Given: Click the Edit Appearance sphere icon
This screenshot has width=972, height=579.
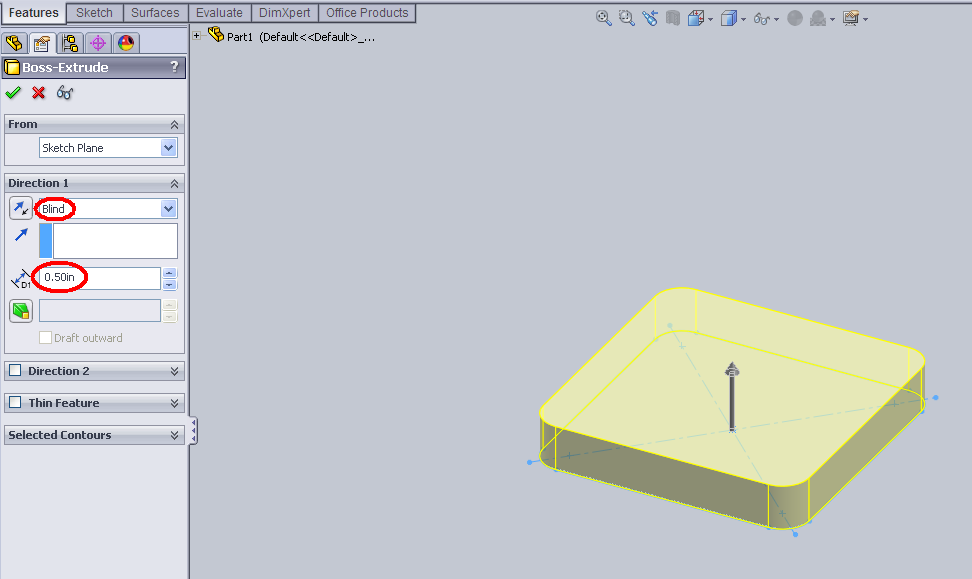Looking at the screenshot, I should coord(795,19).
